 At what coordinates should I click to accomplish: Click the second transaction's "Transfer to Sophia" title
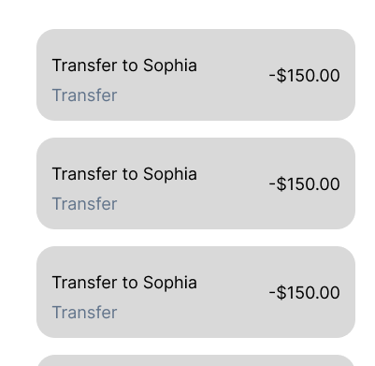pos(124,174)
